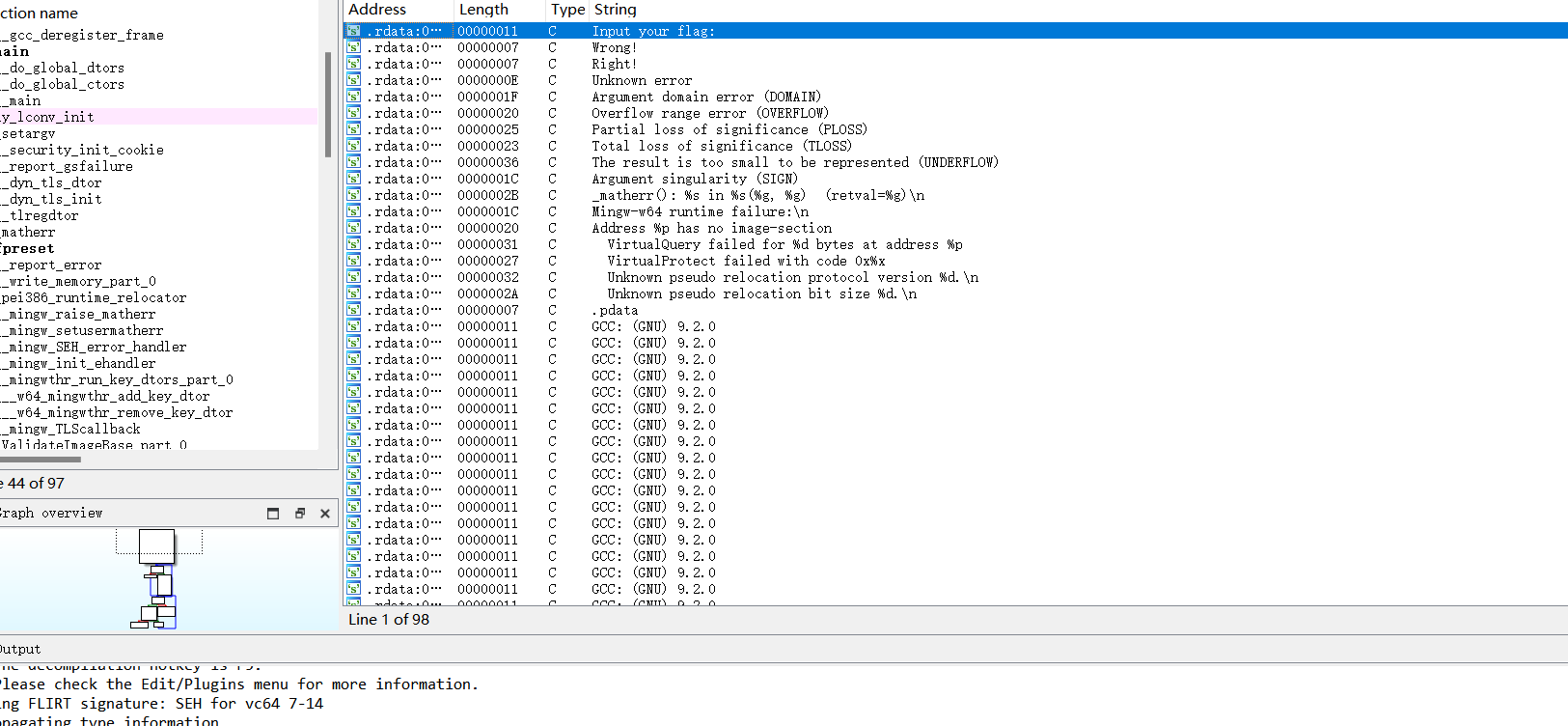Select the _main function entry
The image size is (1568, 726).
point(20,100)
